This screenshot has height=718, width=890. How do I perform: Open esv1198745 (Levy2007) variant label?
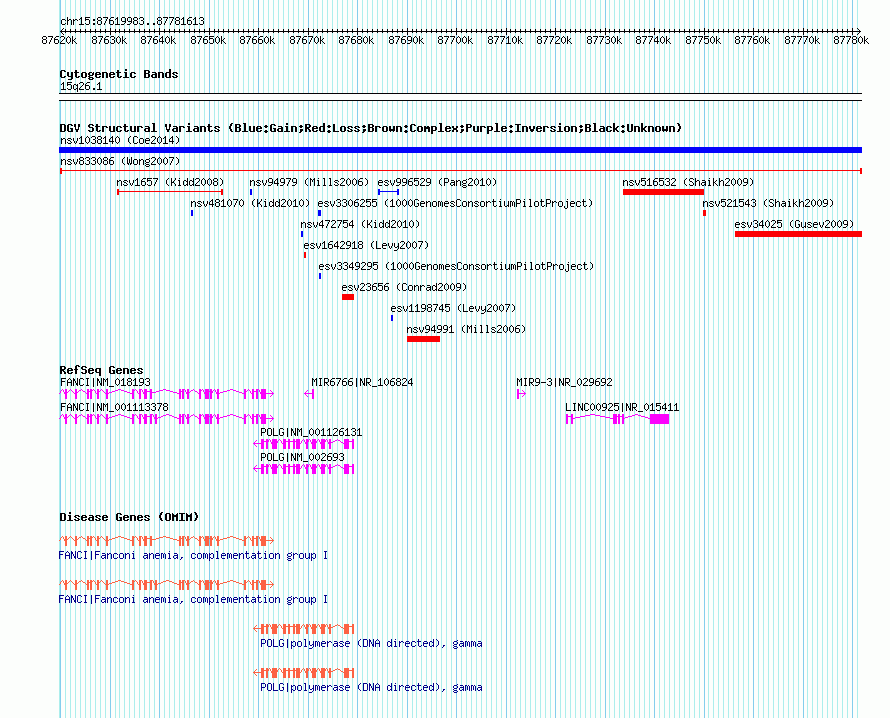click(x=453, y=308)
